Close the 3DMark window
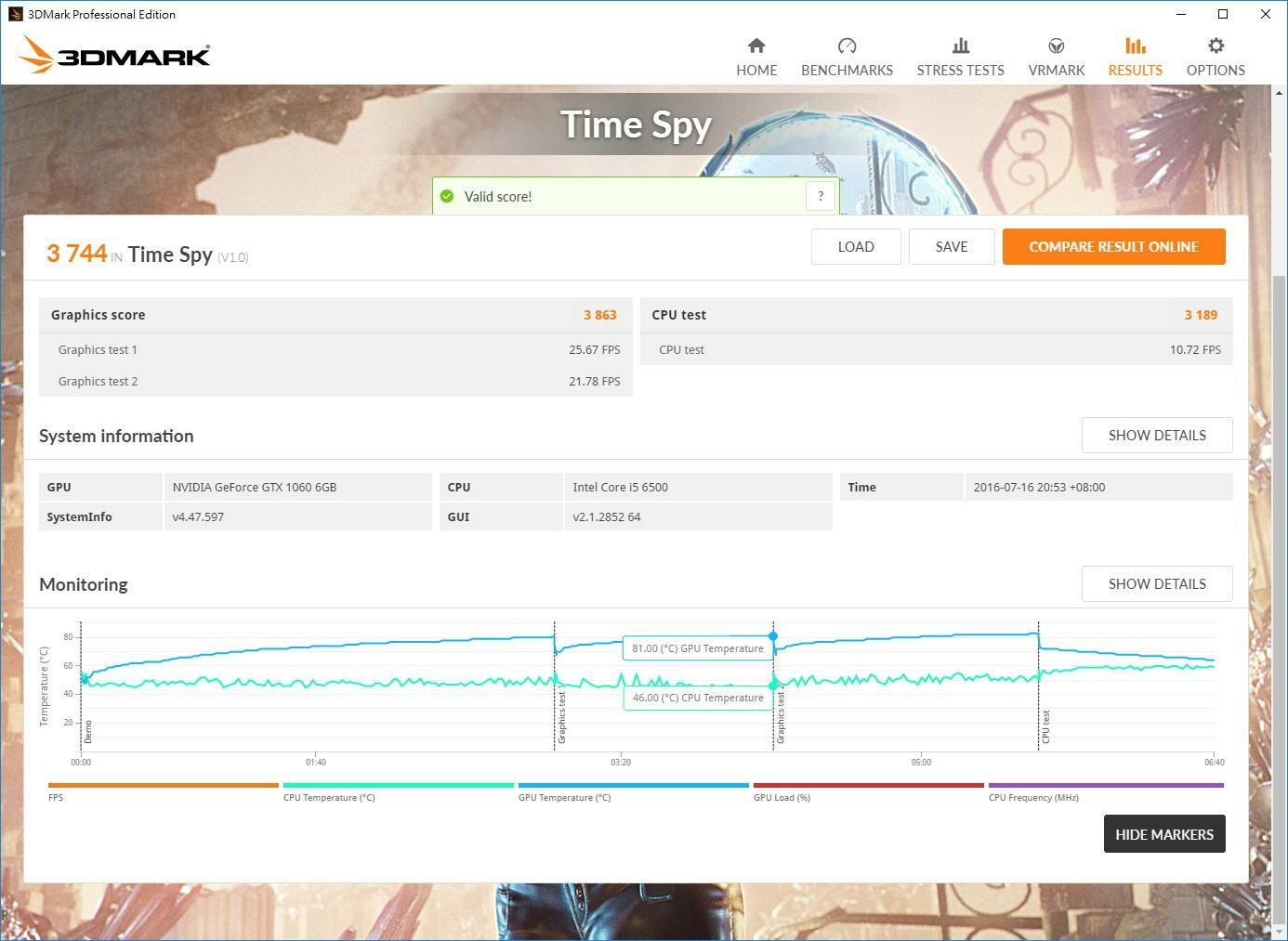This screenshot has height=941, width=1288. coord(1266,14)
